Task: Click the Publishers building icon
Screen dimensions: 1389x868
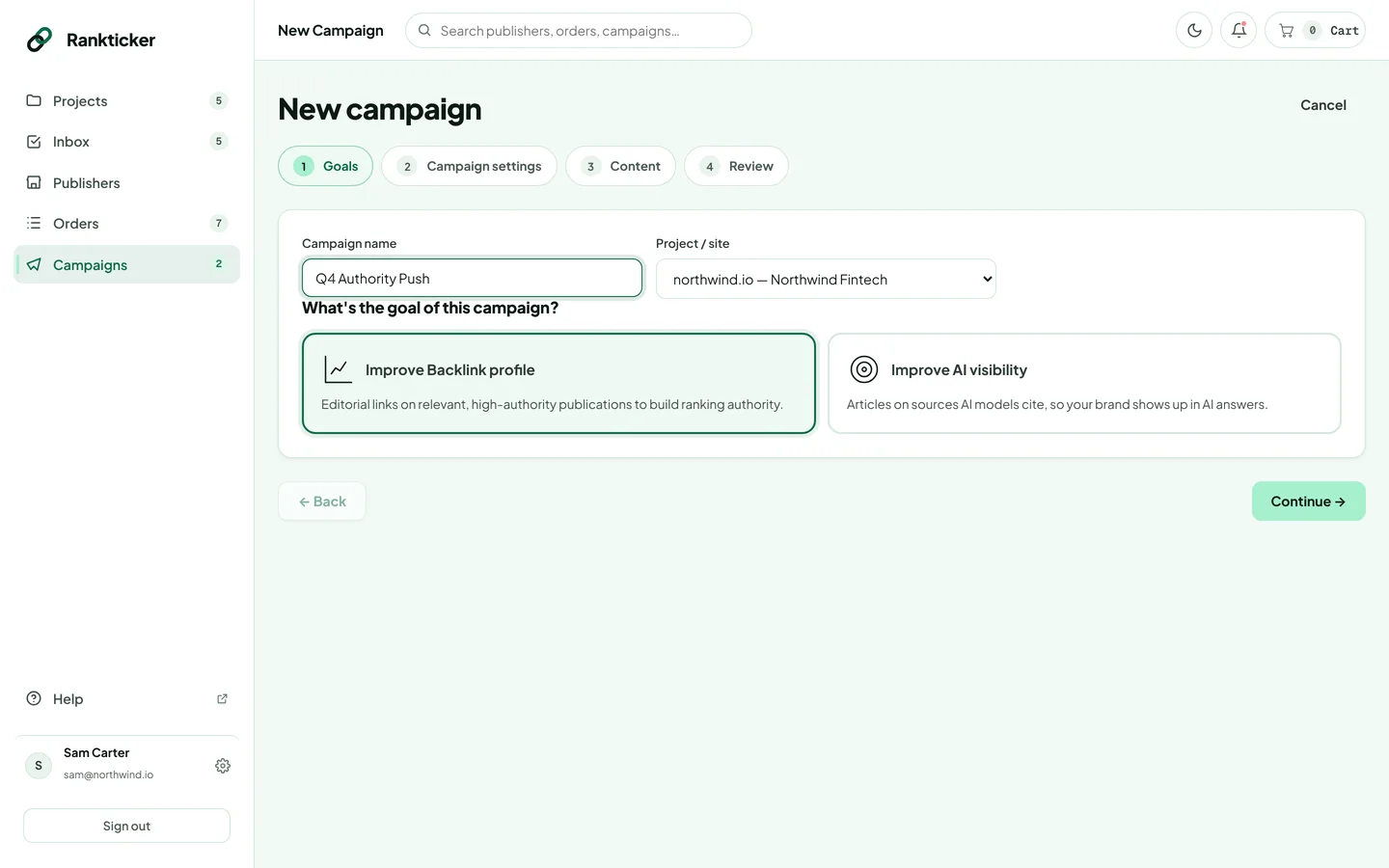Action: (x=34, y=182)
